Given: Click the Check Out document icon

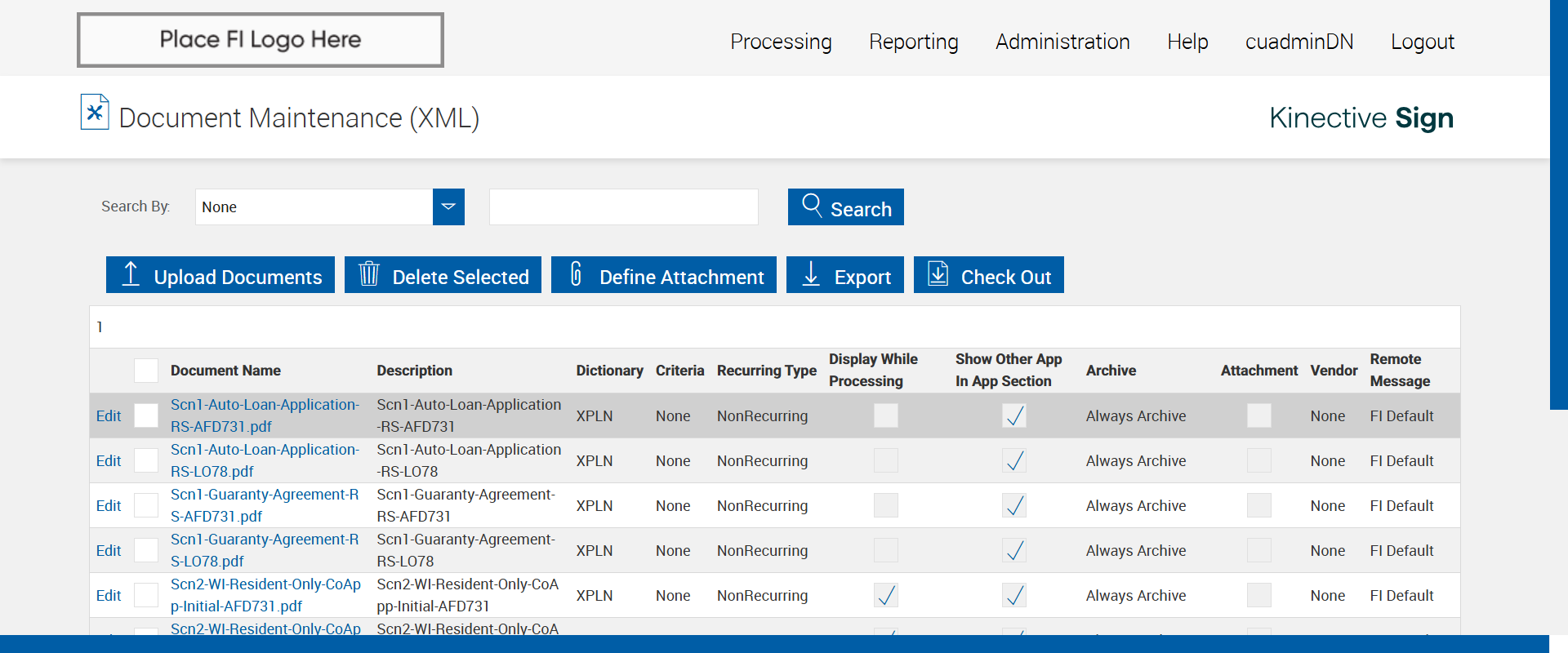Looking at the screenshot, I should coord(938,274).
